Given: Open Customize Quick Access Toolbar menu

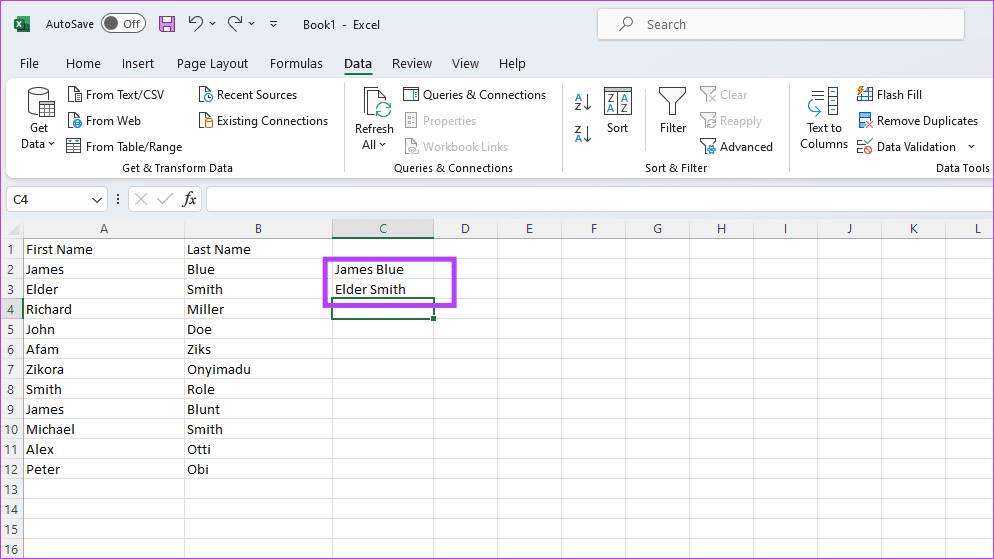Looking at the screenshot, I should click(273, 24).
